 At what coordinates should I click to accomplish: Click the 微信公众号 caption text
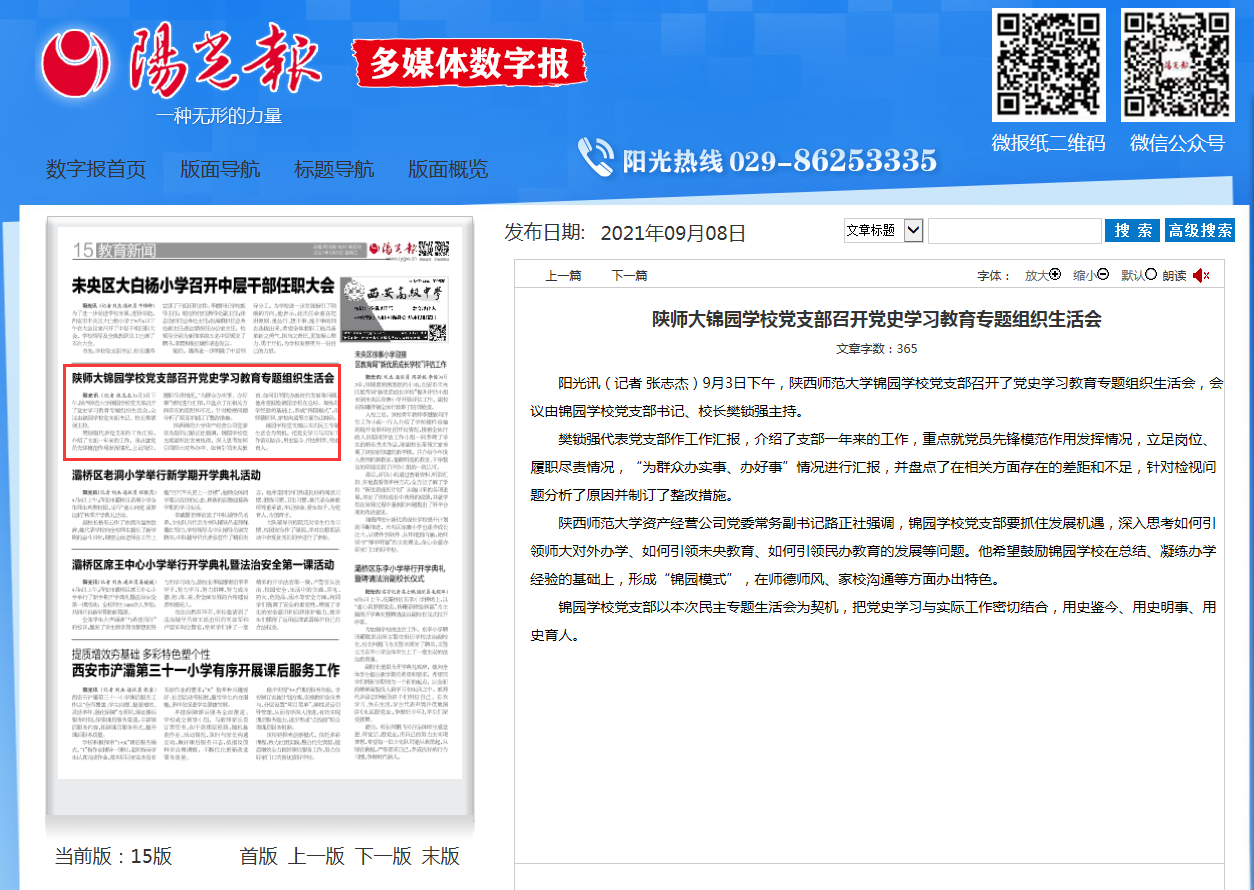[1177, 143]
